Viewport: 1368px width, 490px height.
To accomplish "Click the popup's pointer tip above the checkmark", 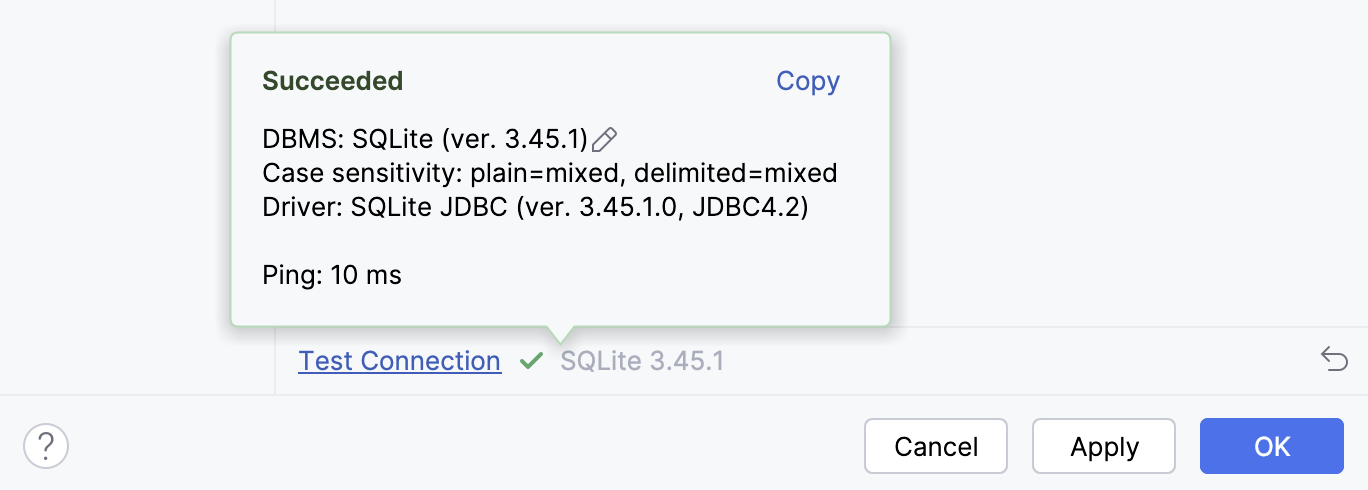I will click(x=561, y=334).
